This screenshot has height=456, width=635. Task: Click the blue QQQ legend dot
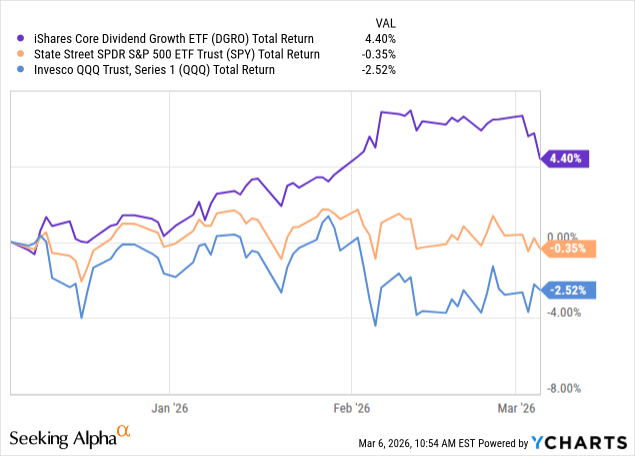pos(15,69)
